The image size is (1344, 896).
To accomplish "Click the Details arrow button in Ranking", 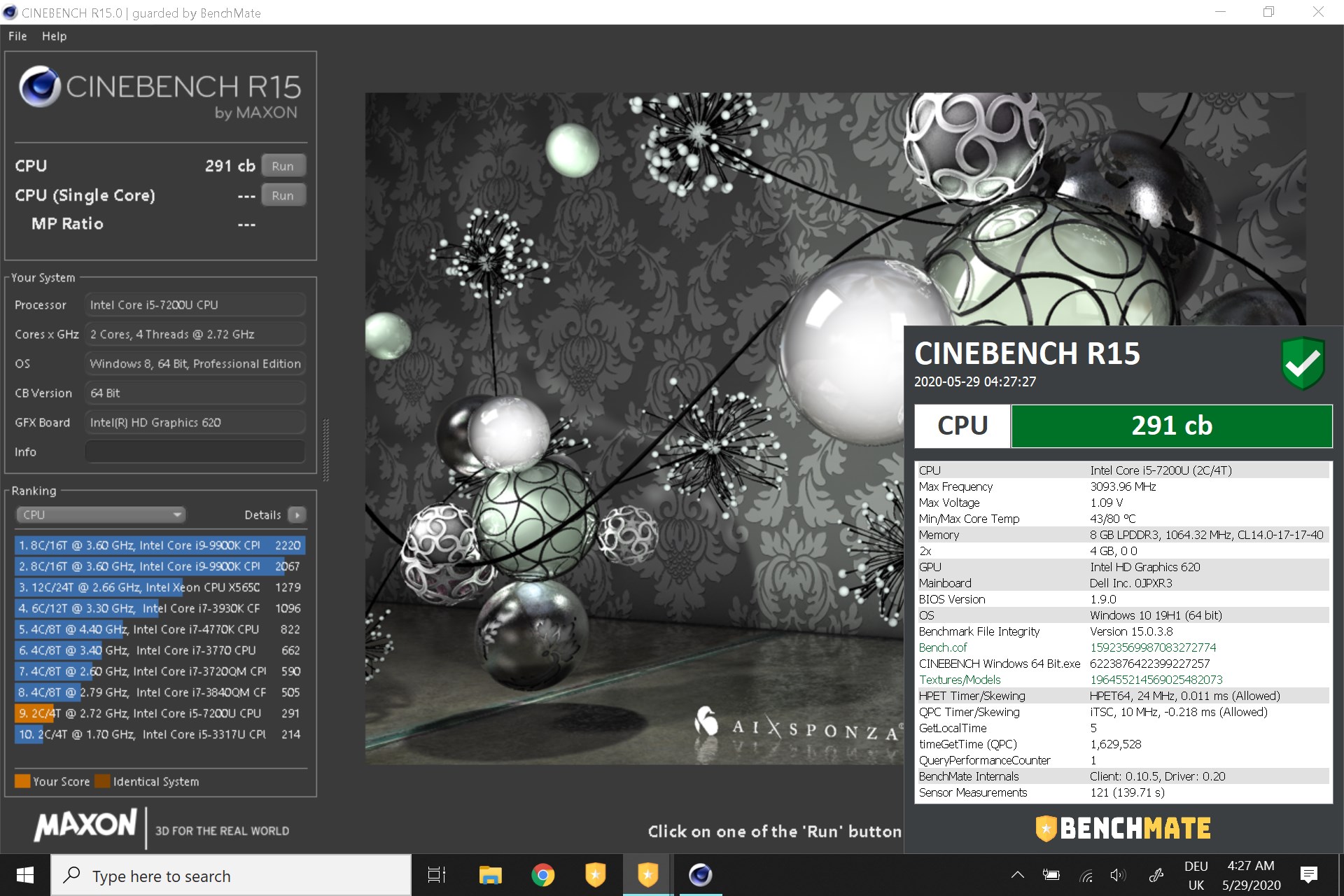I will coord(297,515).
